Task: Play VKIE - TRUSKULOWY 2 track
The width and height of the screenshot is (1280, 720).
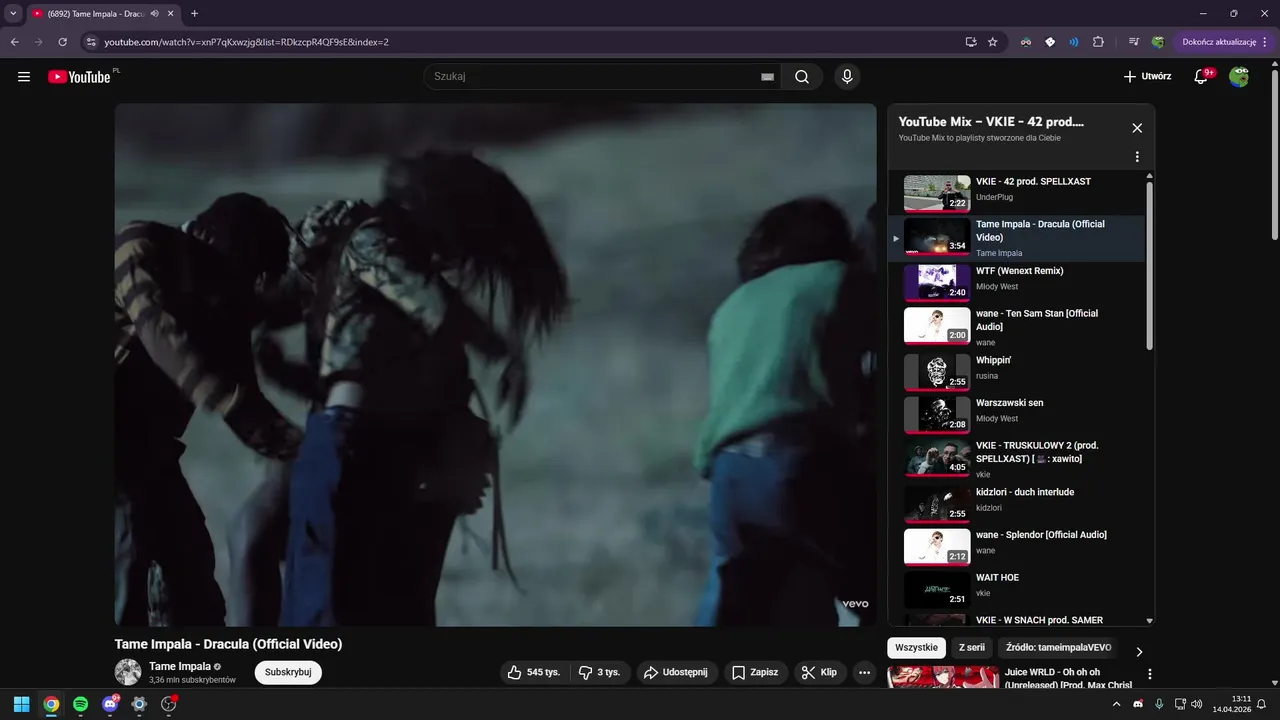Action: coord(1018,457)
